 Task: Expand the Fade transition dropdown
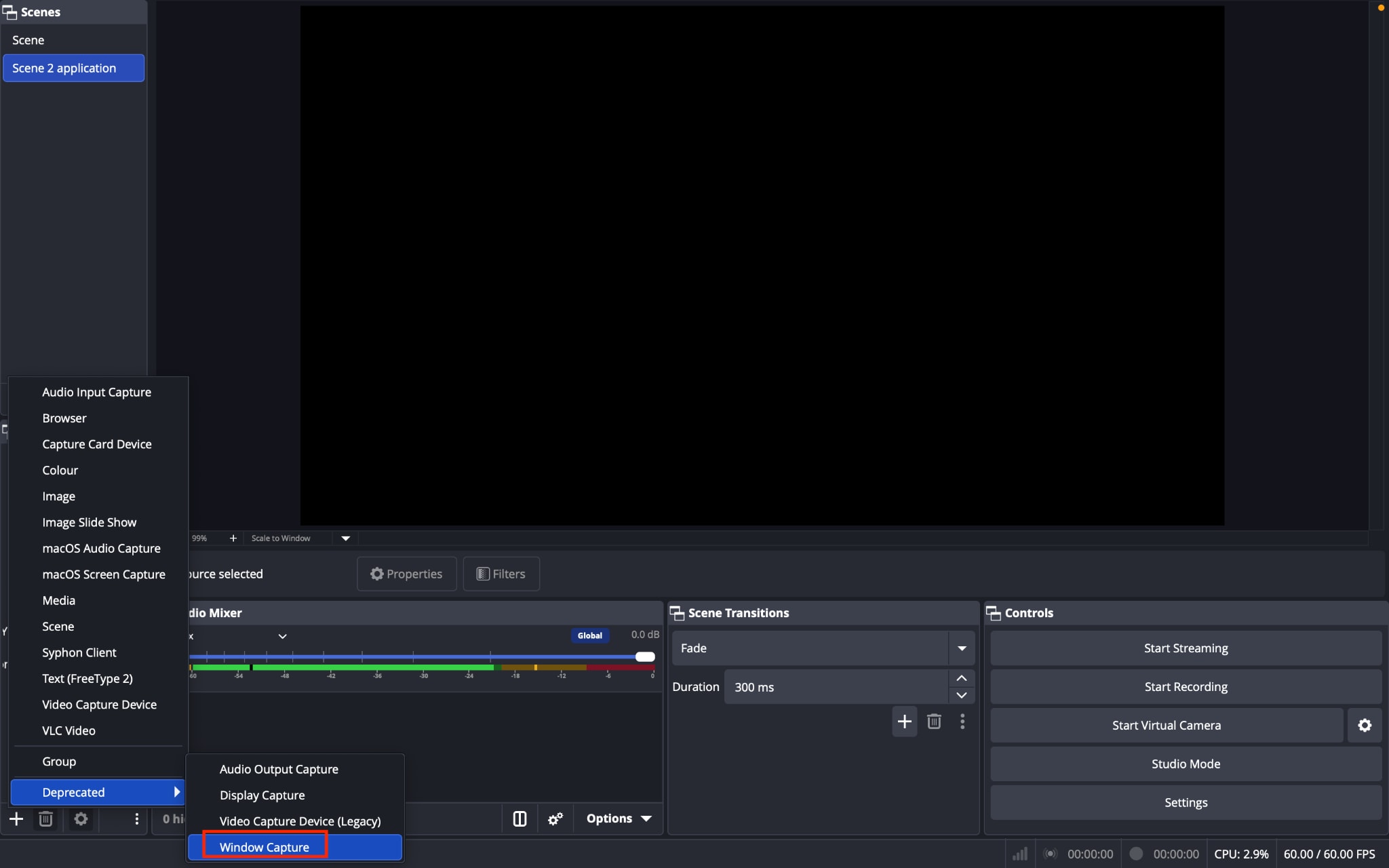pyautogui.click(x=962, y=648)
